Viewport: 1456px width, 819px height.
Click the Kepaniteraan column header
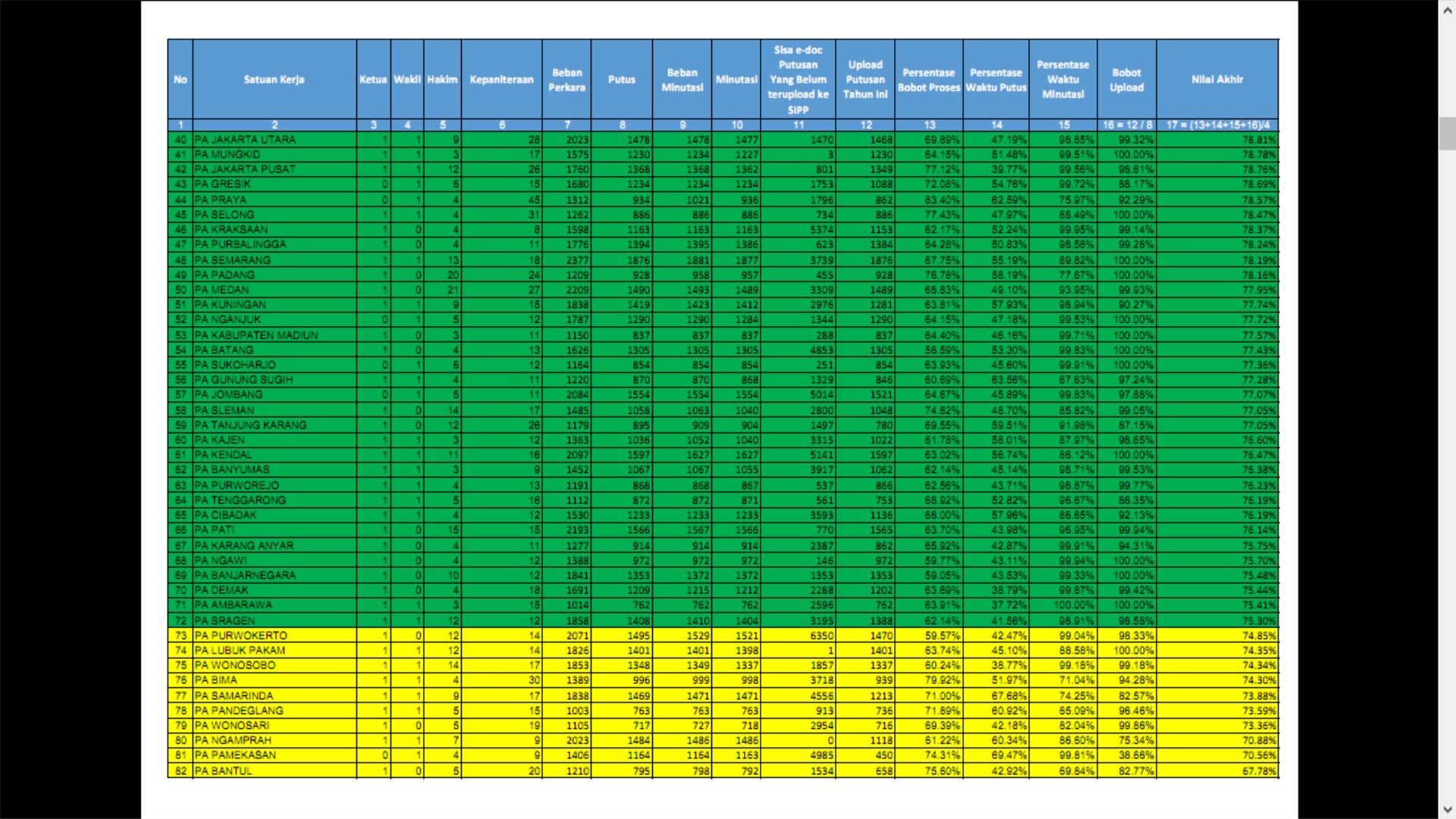(501, 80)
